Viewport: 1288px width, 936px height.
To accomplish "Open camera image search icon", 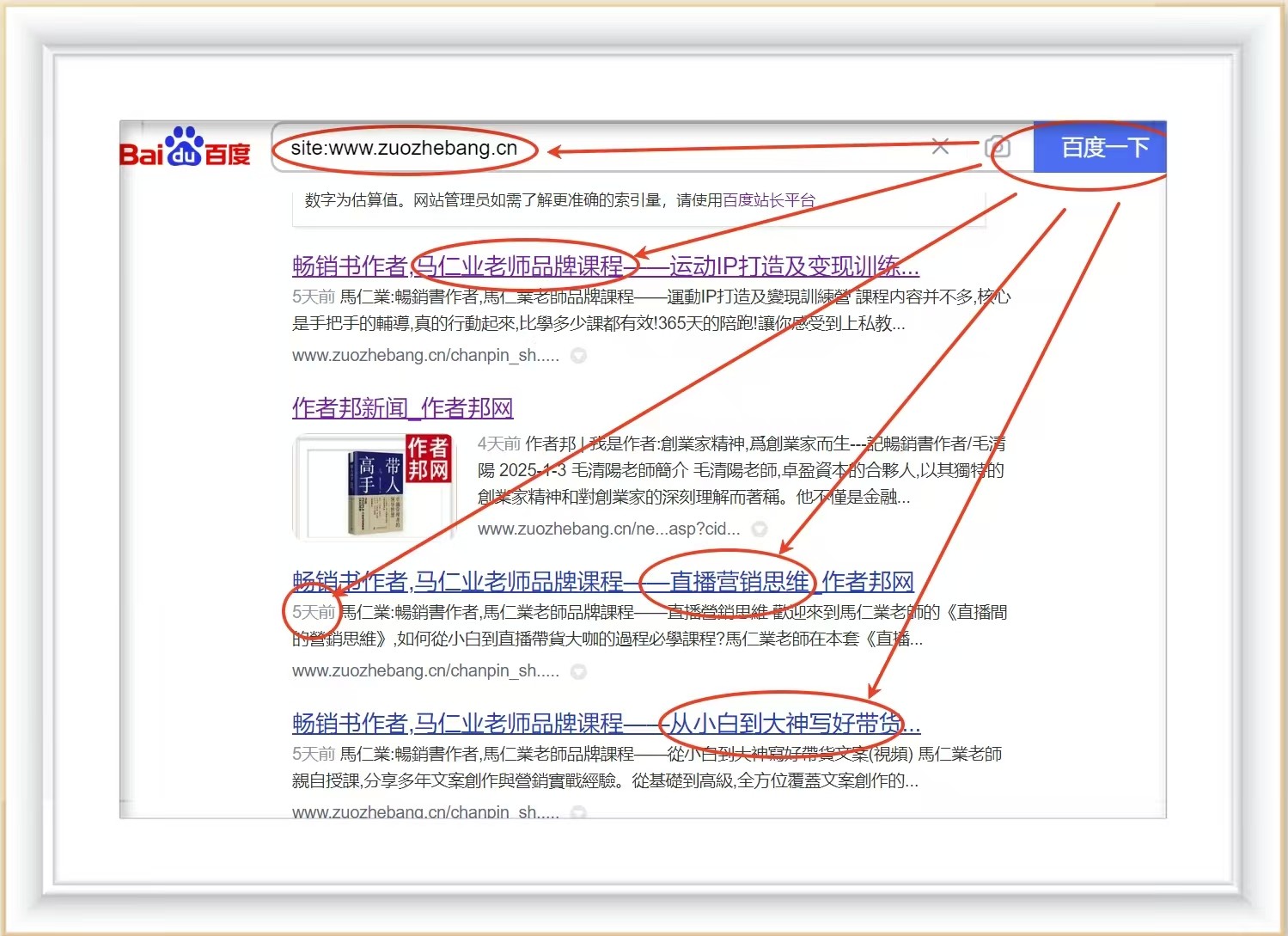I will [997, 147].
